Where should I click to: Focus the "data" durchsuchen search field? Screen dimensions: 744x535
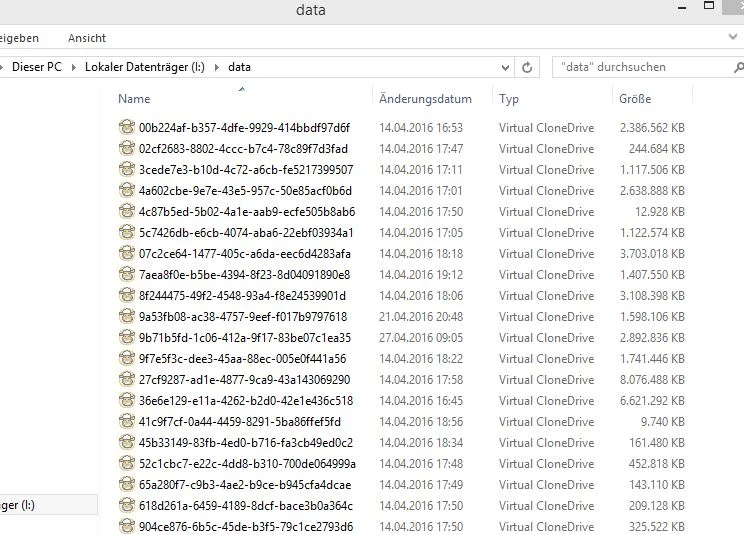click(642, 67)
